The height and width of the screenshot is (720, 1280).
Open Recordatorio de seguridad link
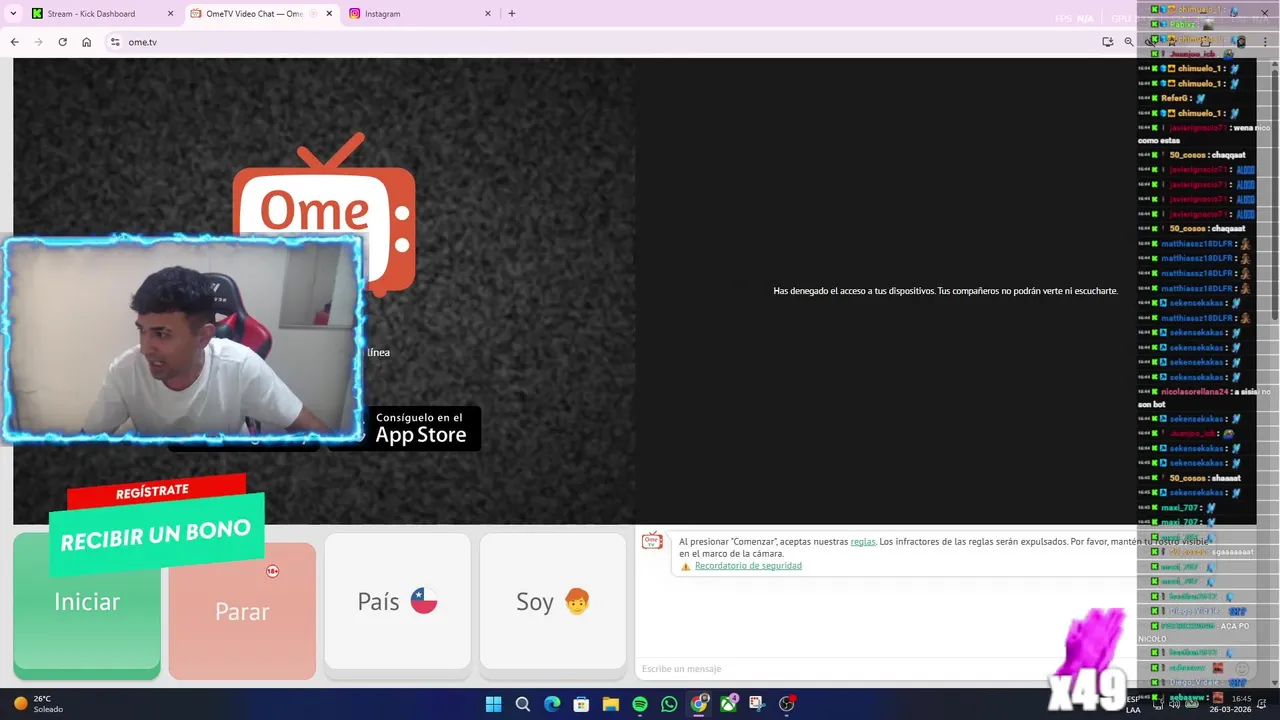pyautogui.click(x=748, y=566)
